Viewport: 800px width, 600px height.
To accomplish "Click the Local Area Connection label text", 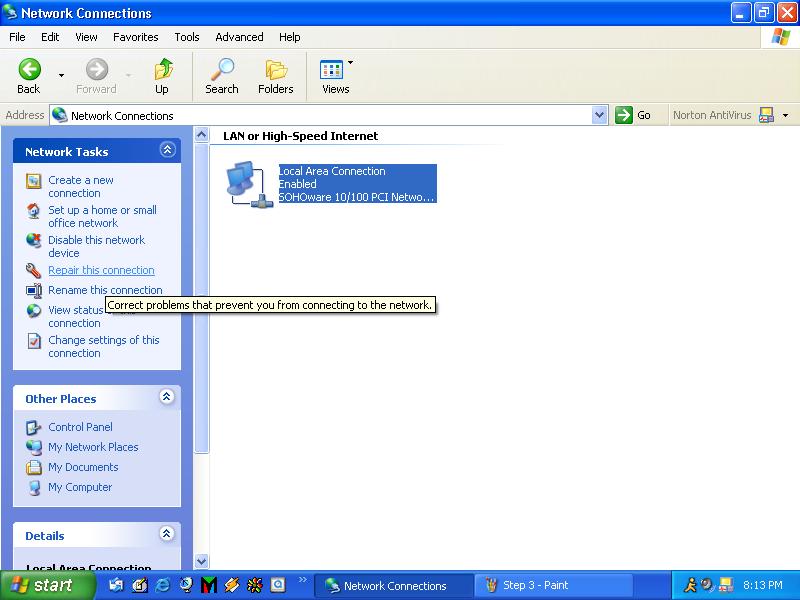I will click(x=332, y=171).
